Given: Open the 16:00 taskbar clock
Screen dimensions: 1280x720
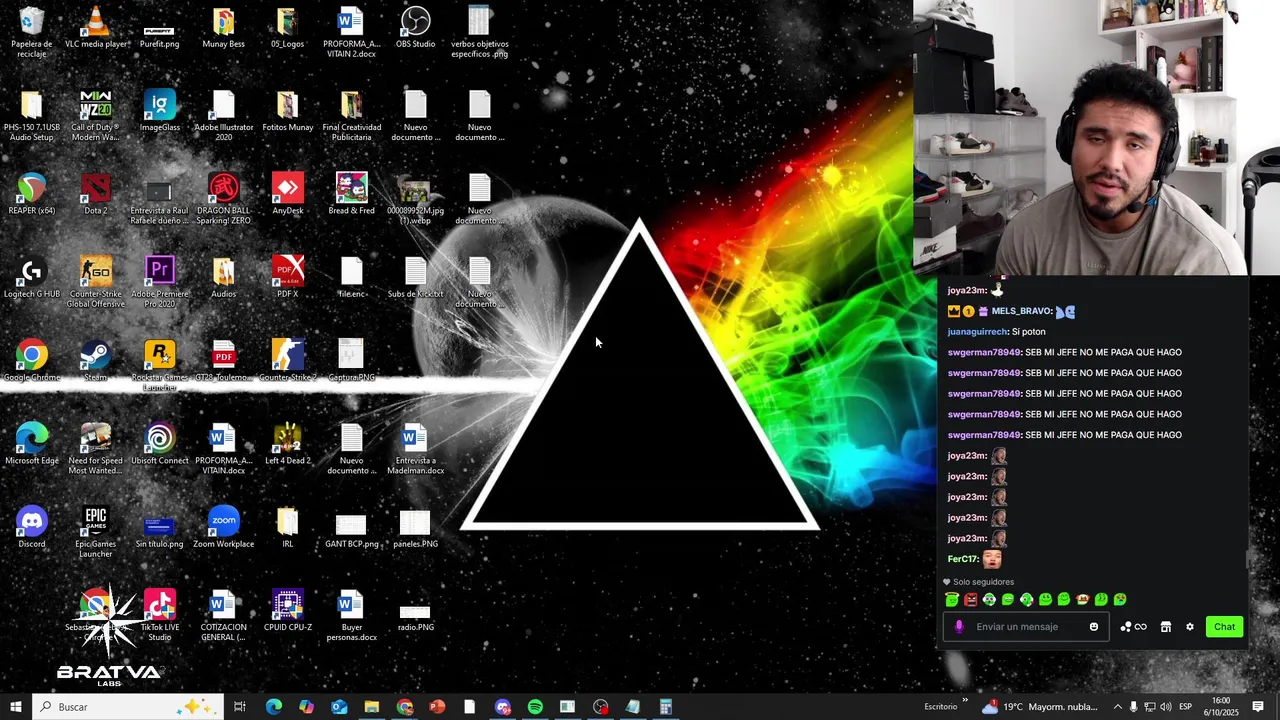Looking at the screenshot, I should (x=1221, y=707).
